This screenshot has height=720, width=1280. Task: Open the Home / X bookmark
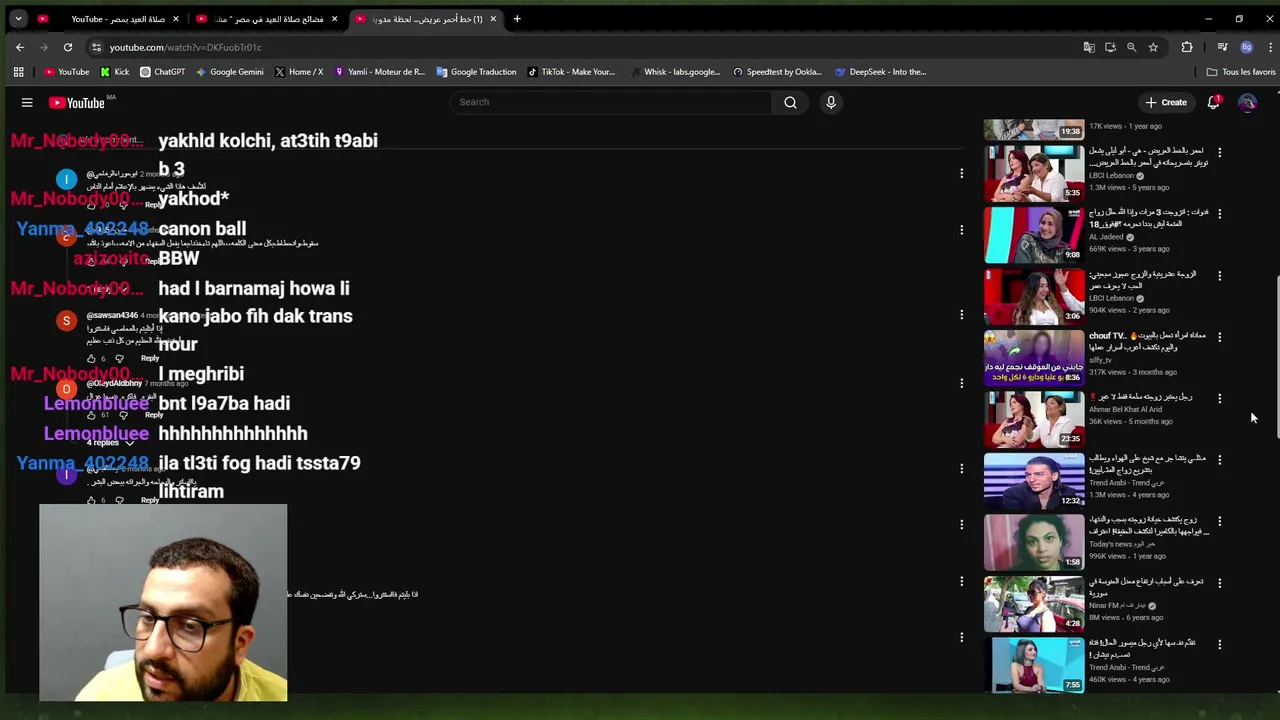pos(299,72)
